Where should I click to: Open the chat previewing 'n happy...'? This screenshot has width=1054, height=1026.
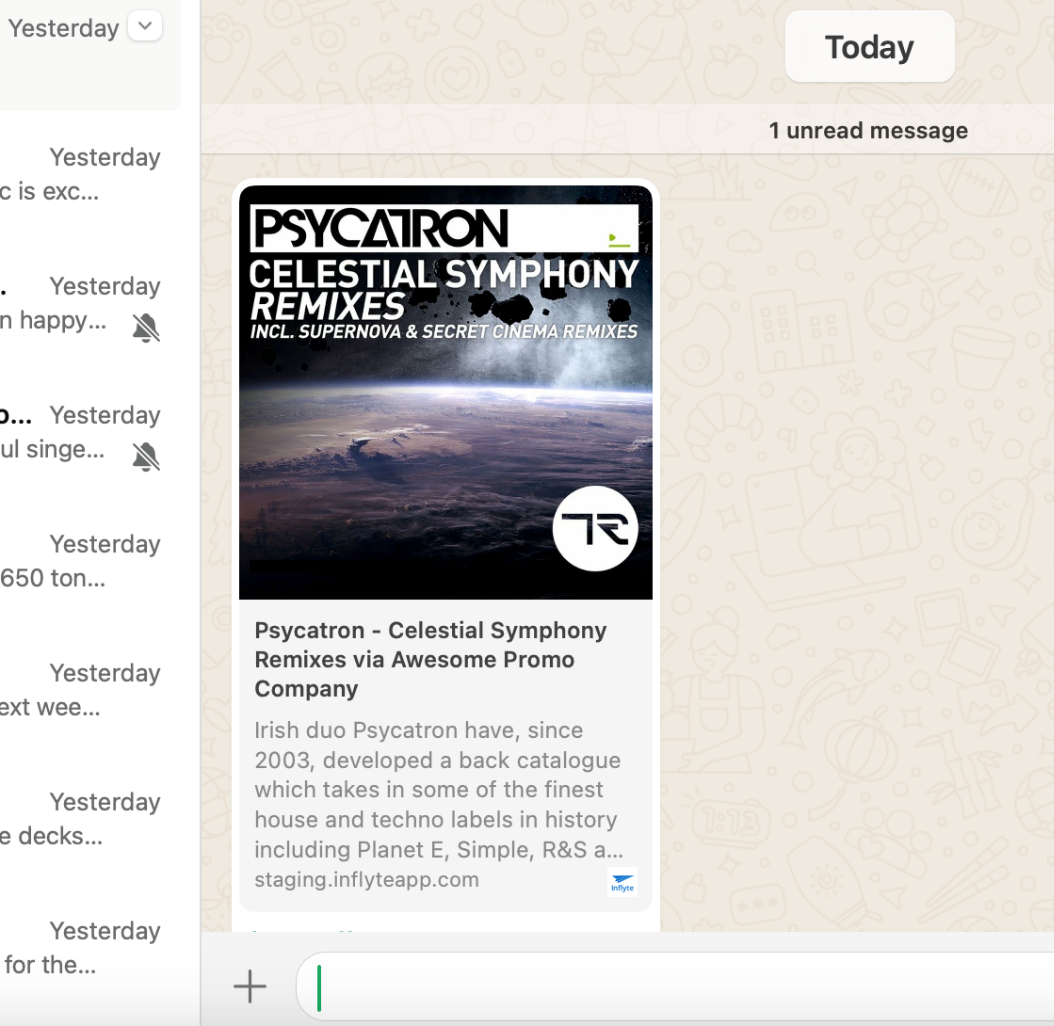[x=91, y=304]
